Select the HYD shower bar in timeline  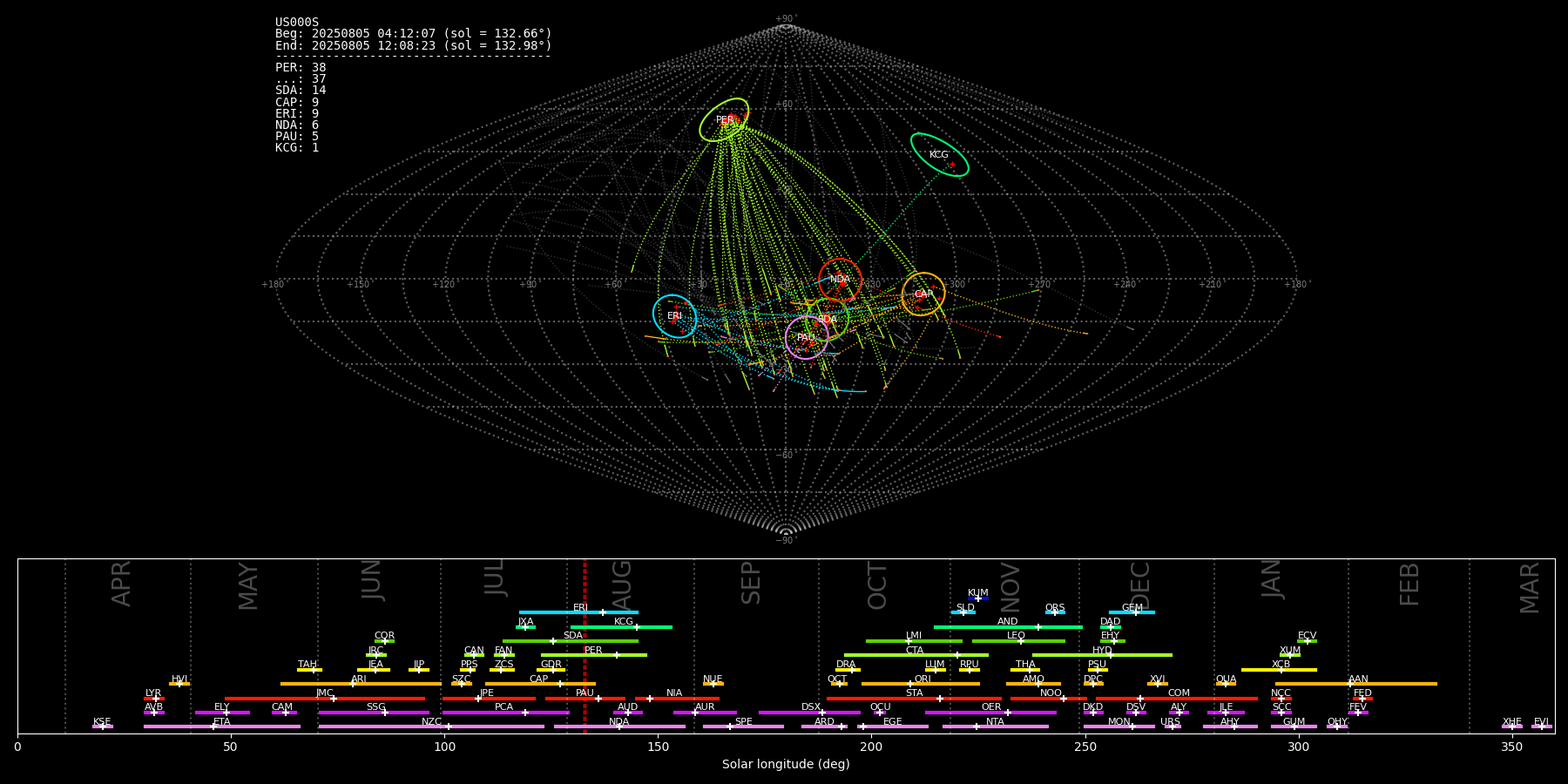(x=1102, y=655)
